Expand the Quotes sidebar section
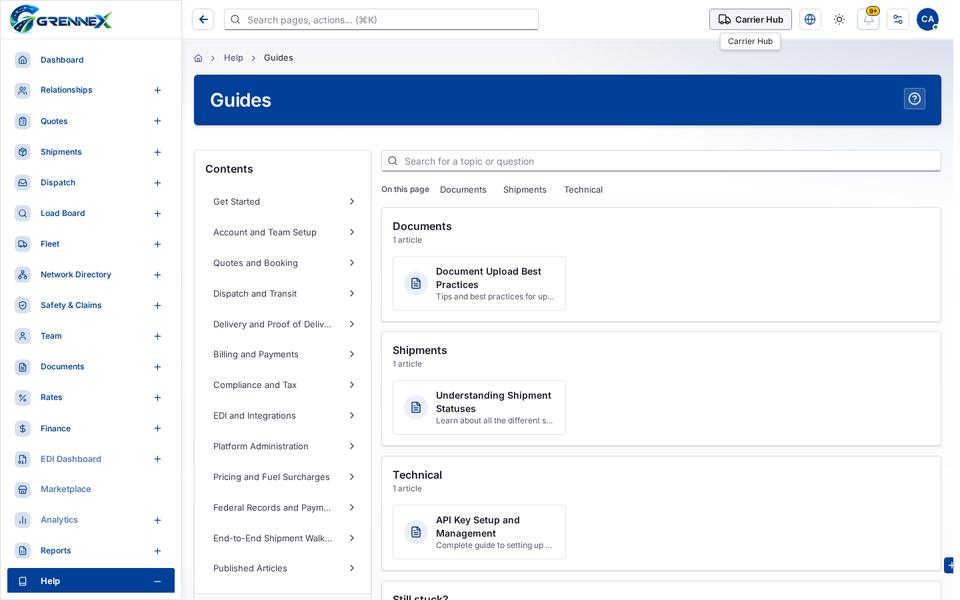 (x=157, y=121)
